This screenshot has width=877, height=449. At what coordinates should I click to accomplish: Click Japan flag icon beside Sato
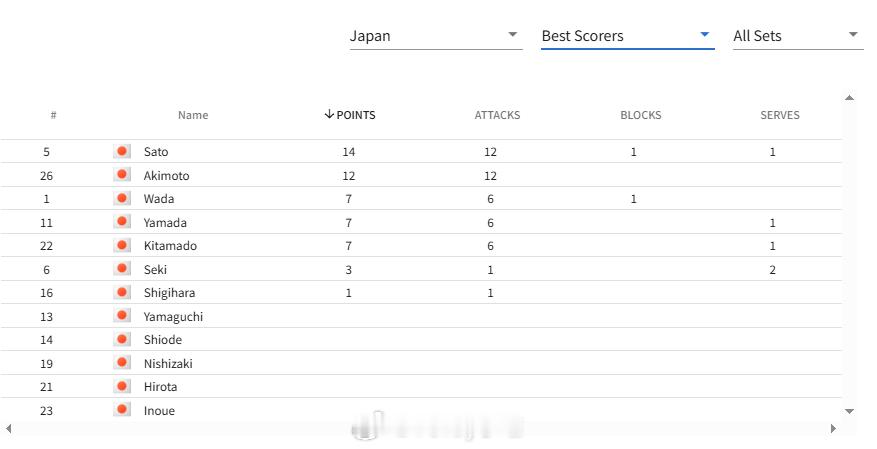click(122, 152)
